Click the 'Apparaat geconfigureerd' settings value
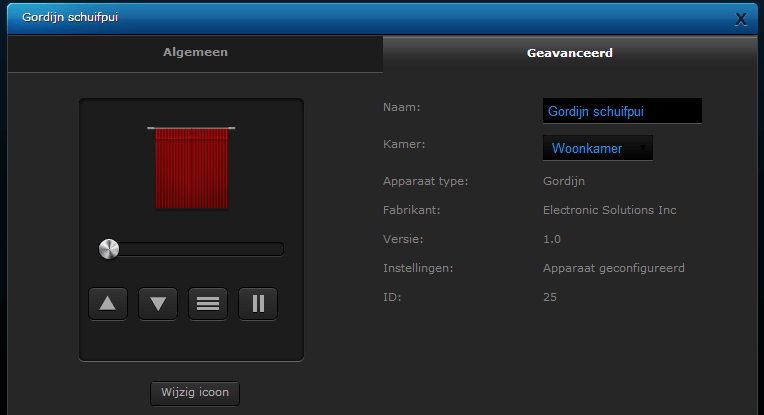The height and width of the screenshot is (415, 764). pyautogui.click(x=614, y=268)
